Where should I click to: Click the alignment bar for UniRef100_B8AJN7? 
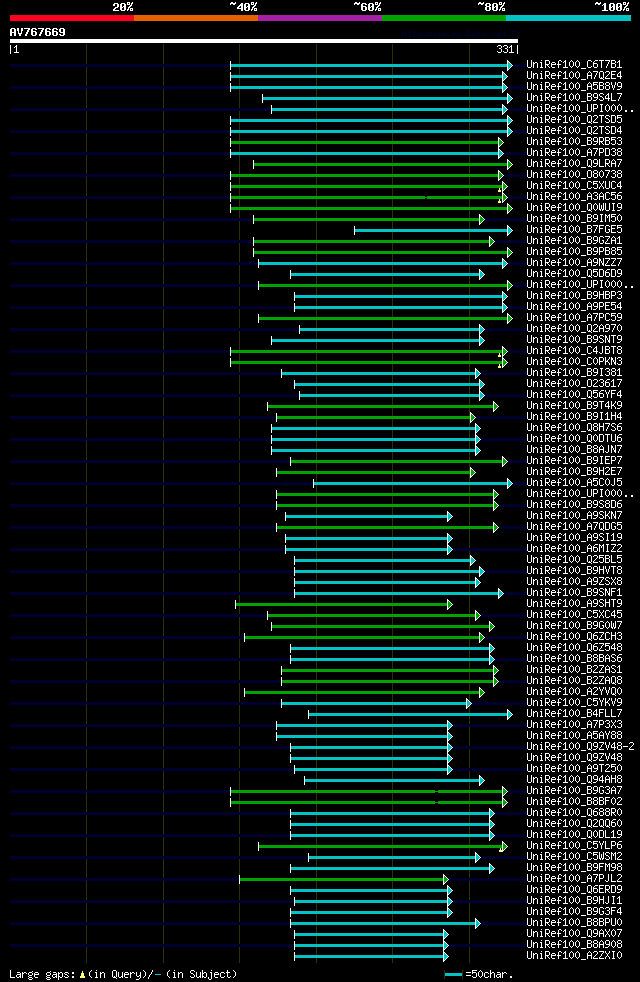click(x=376, y=450)
